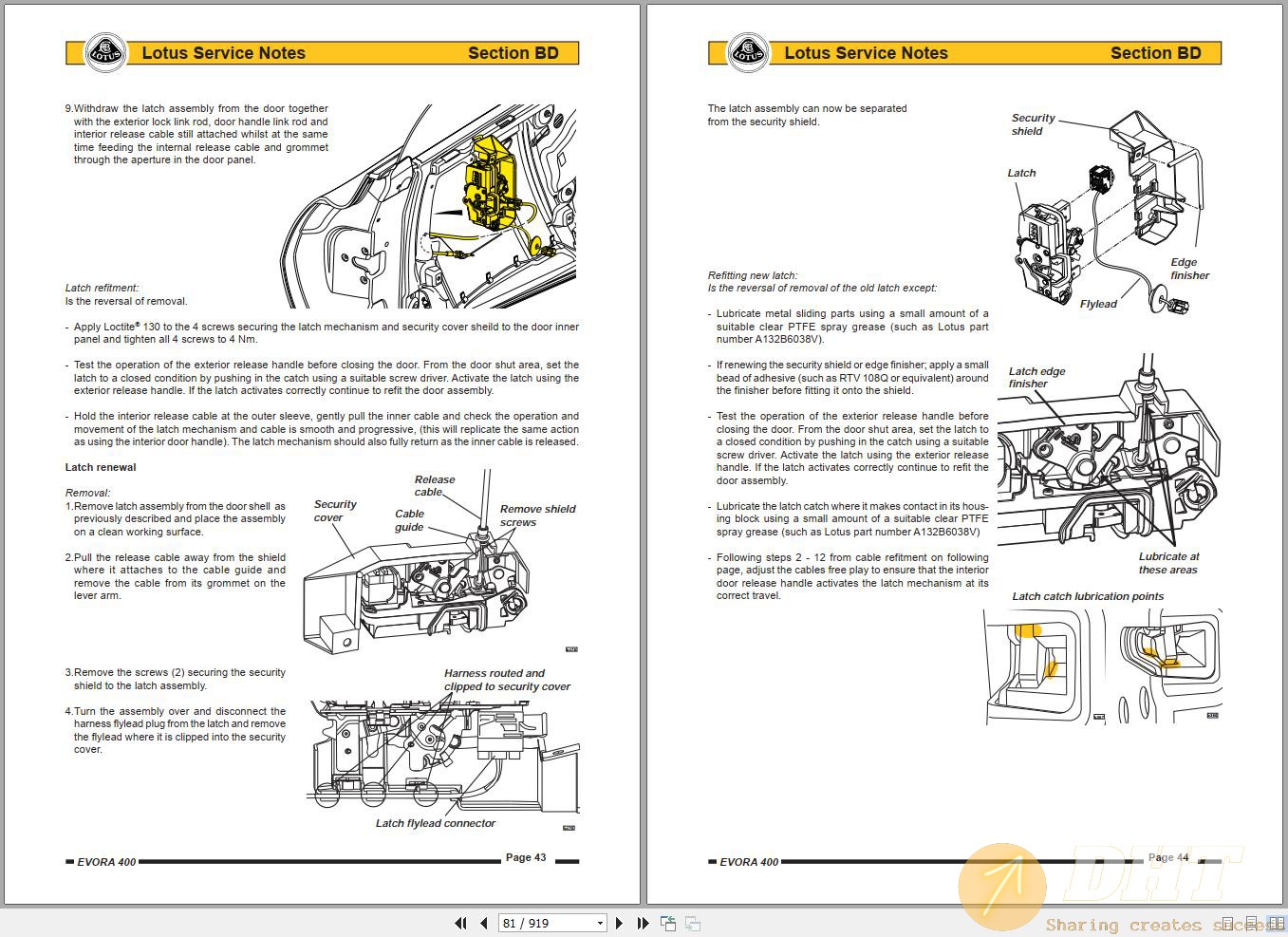
Task: Click 'Harness routed and clipped to security cover' label
Action: (x=507, y=680)
